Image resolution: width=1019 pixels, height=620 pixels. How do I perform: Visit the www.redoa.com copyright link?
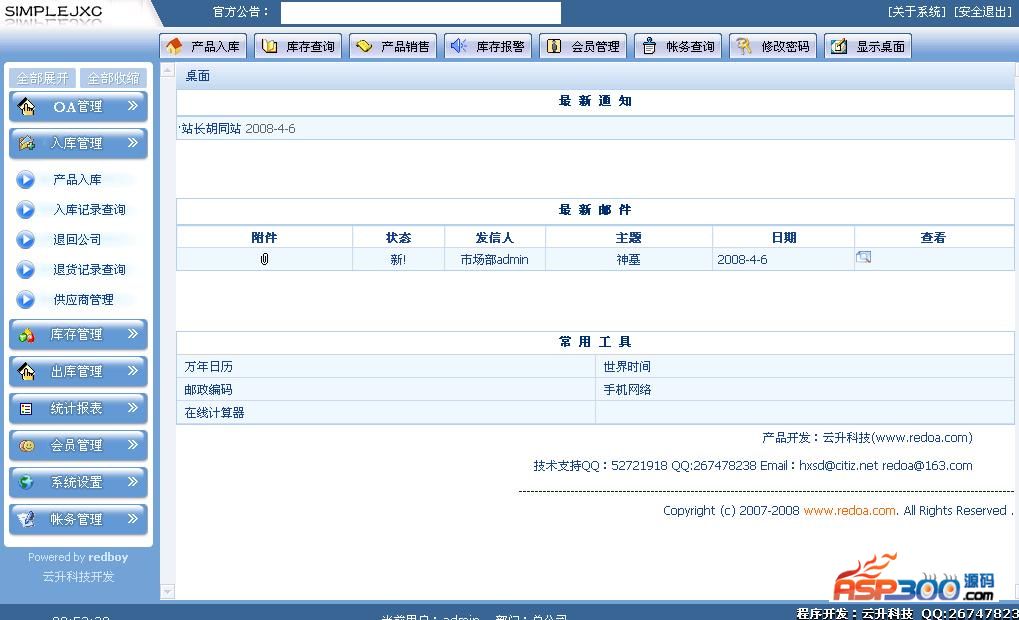tap(849, 511)
